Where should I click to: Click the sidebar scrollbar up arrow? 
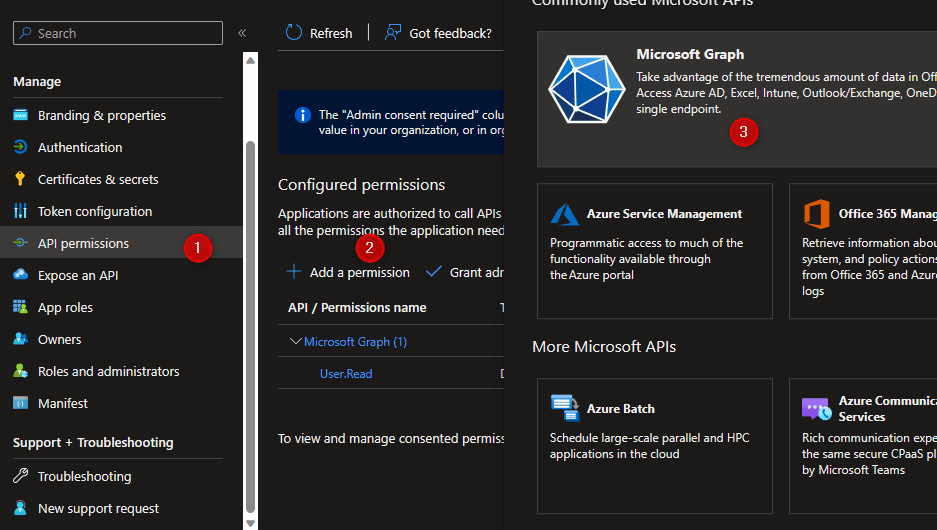click(250, 60)
